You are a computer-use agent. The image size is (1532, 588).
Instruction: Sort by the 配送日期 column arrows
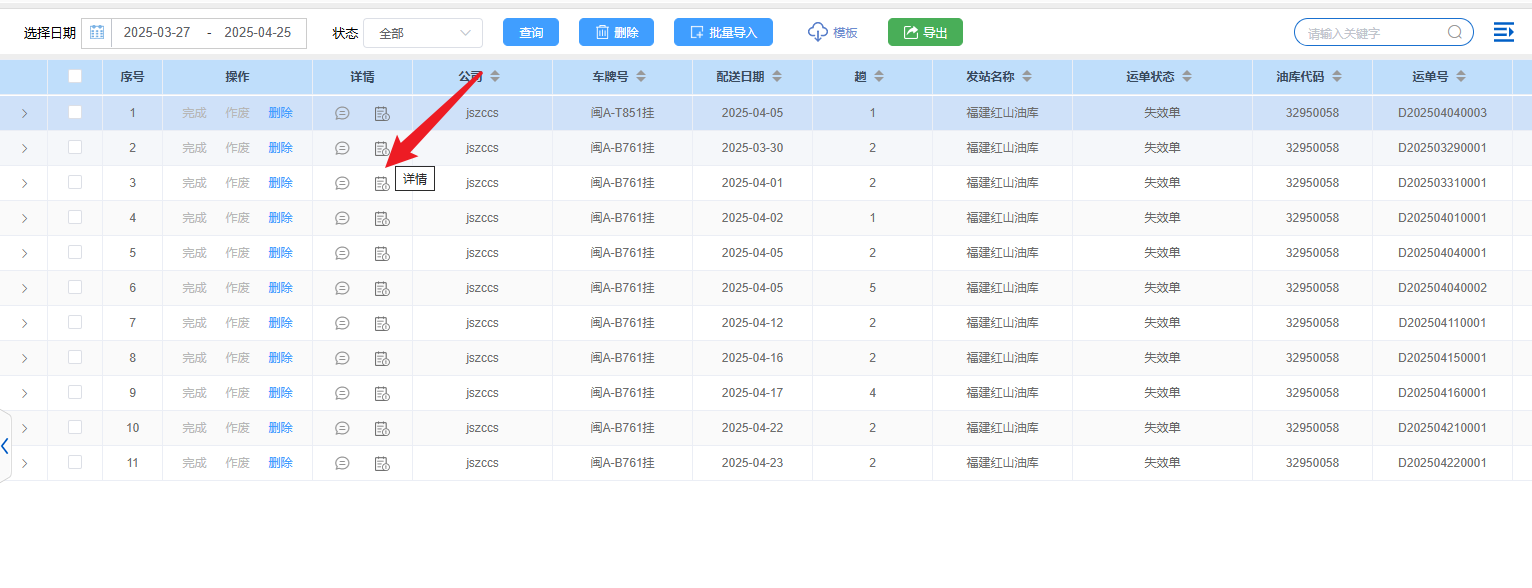[777, 77]
